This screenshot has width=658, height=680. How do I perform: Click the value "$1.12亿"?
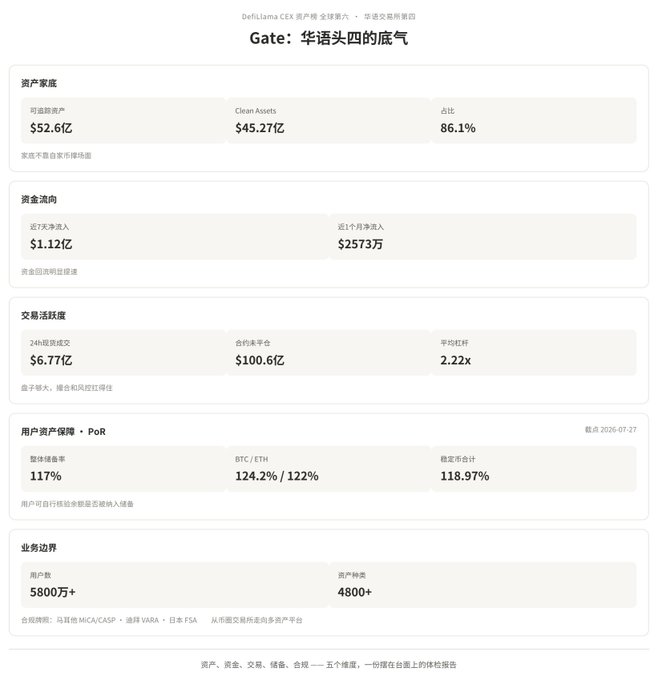tap(51, 244)
